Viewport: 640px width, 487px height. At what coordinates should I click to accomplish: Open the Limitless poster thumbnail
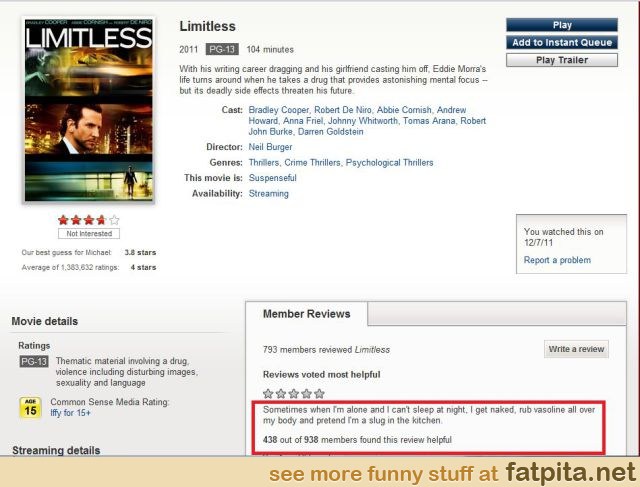(x=89, y=109)
